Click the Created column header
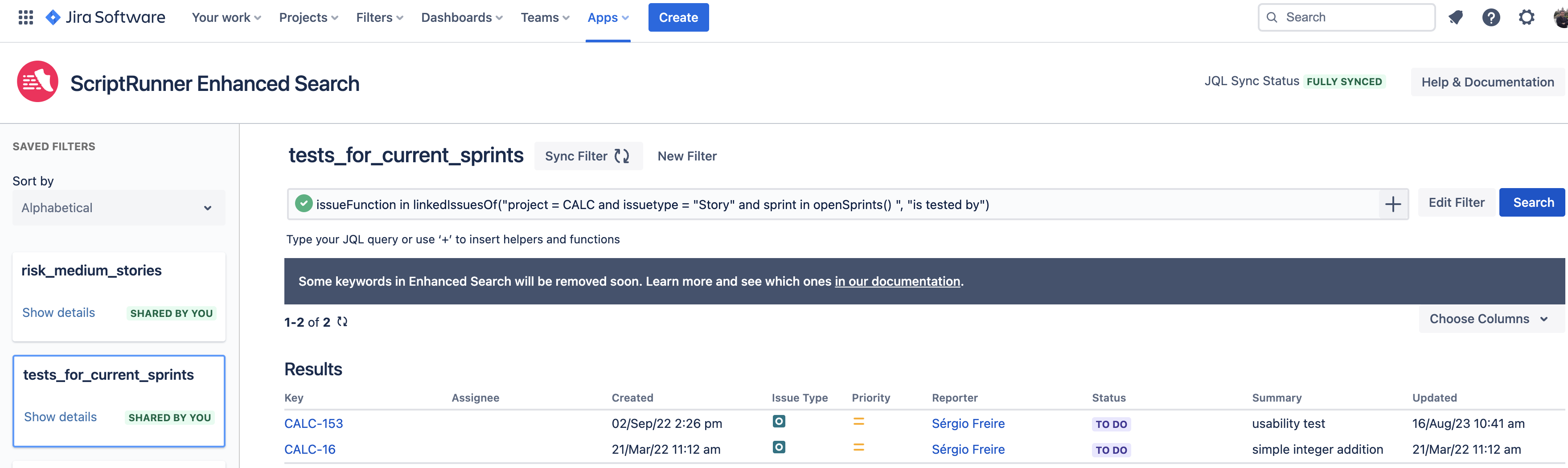The image size is (1568, 468). point(632,398)
